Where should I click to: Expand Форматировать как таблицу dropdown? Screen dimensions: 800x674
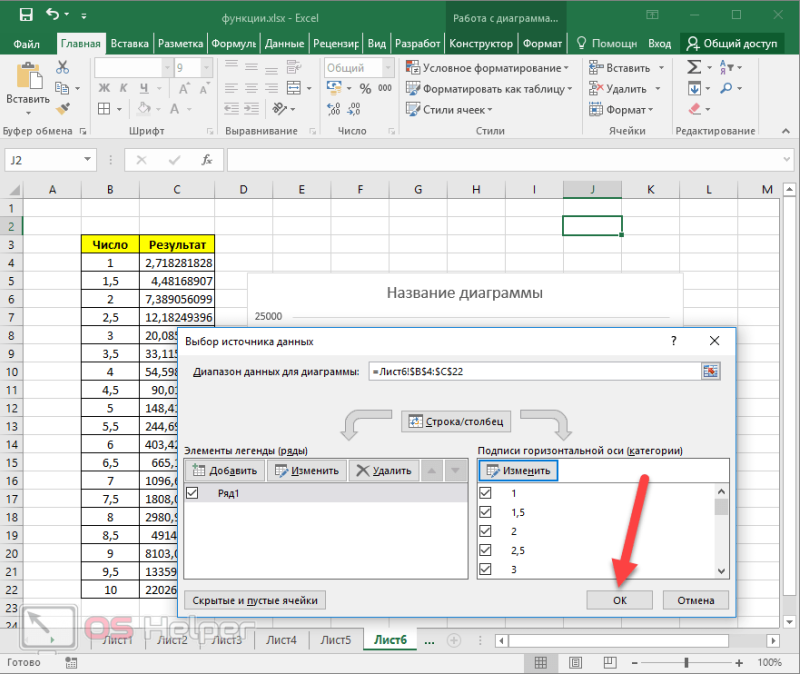coord(569,89)
